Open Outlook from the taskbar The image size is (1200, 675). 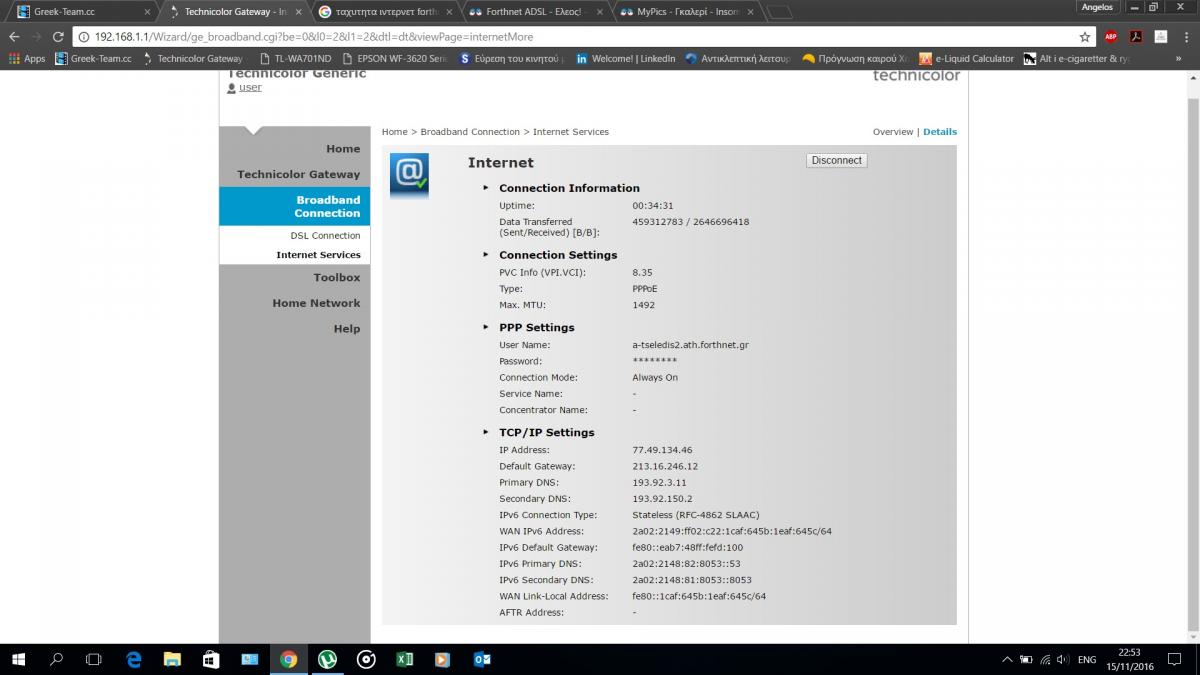point(481,659)
